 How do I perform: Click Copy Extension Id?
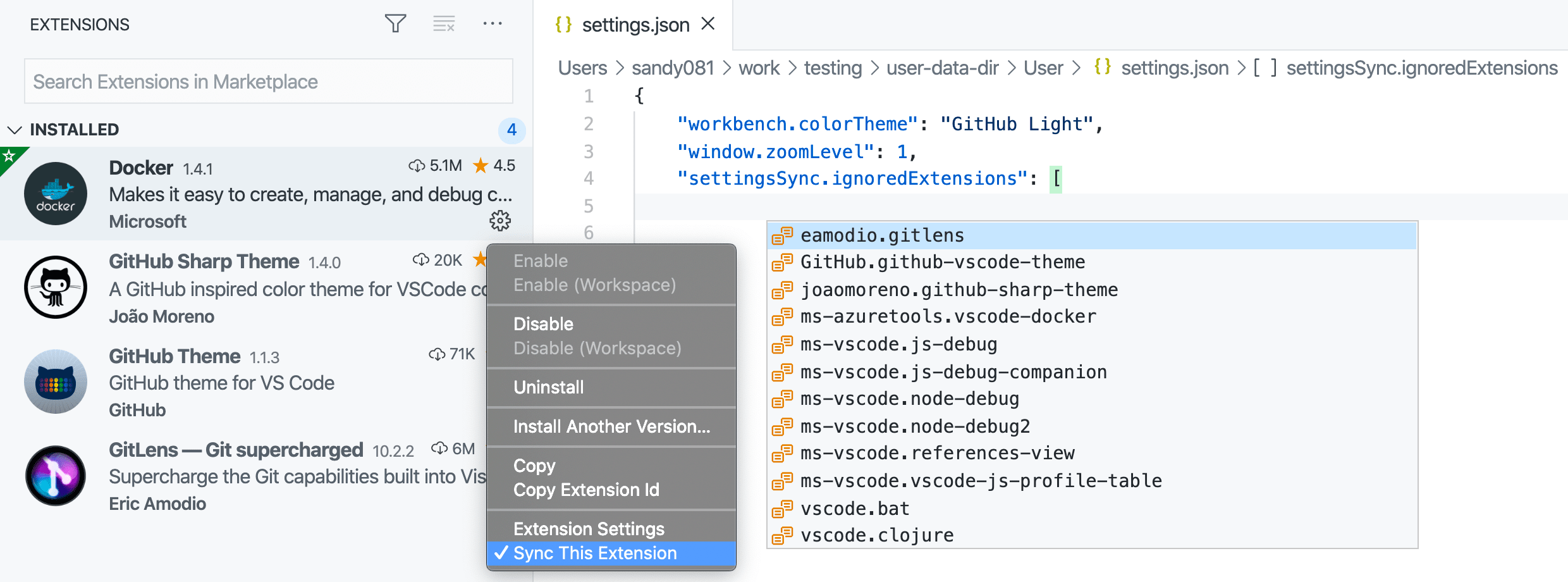587,490
